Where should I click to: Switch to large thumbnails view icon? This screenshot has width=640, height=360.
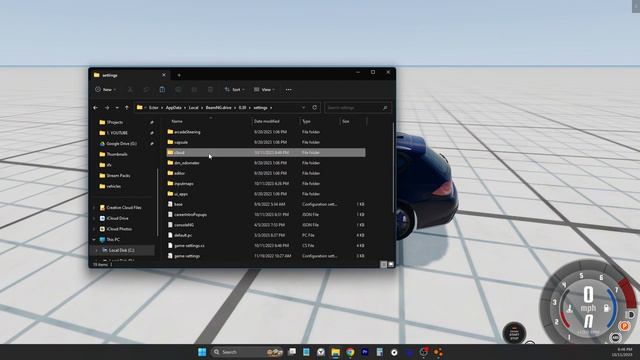tap(391, 264)
